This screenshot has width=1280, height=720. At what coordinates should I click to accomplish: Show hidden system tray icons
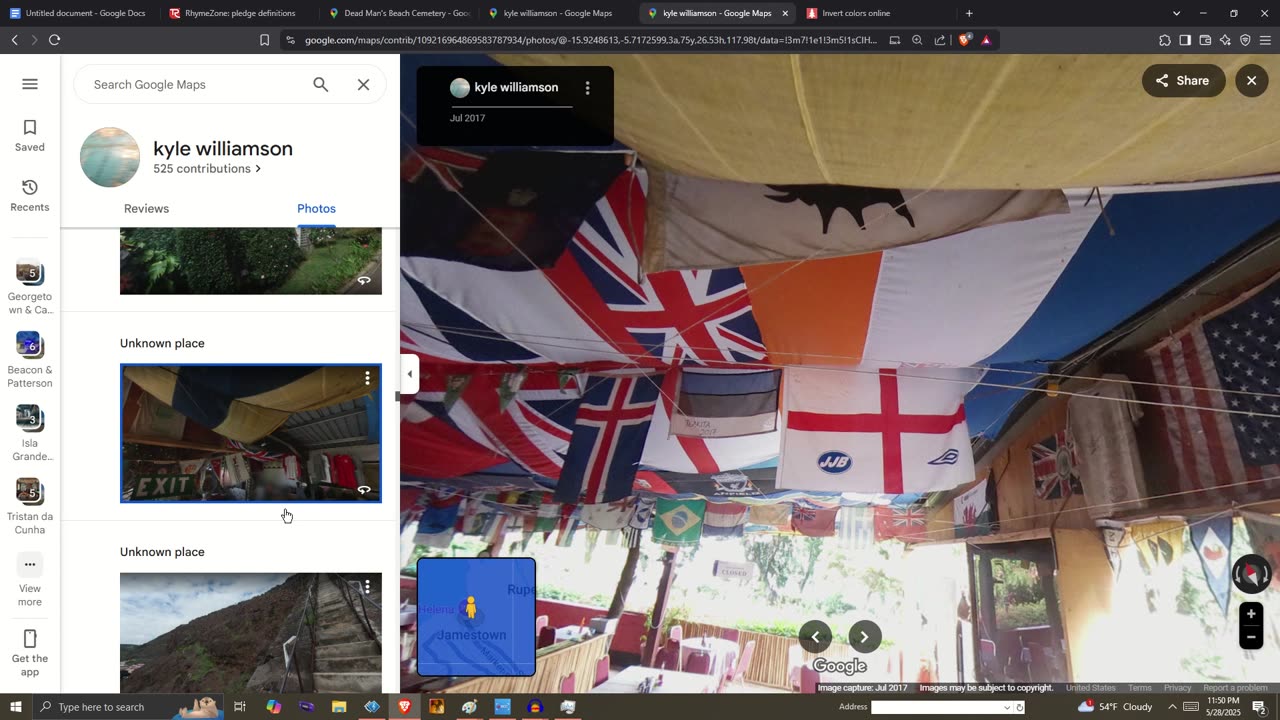(1172, 707)
